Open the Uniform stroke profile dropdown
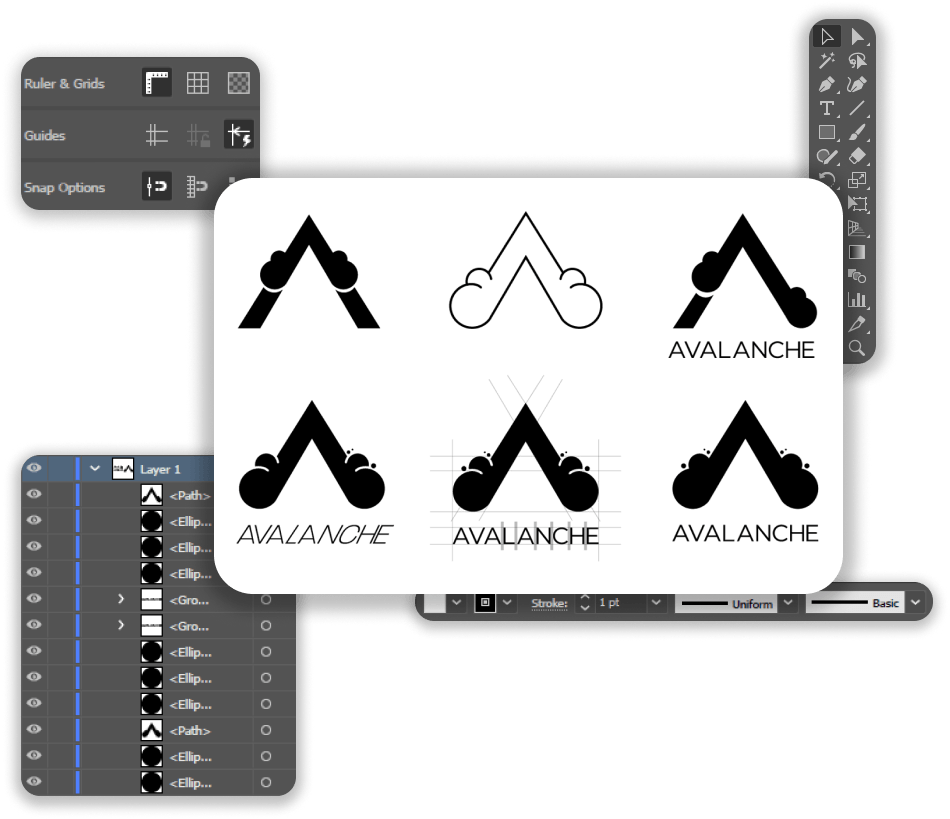The width and height of the screenshot is (950, 819). point(787,603)
